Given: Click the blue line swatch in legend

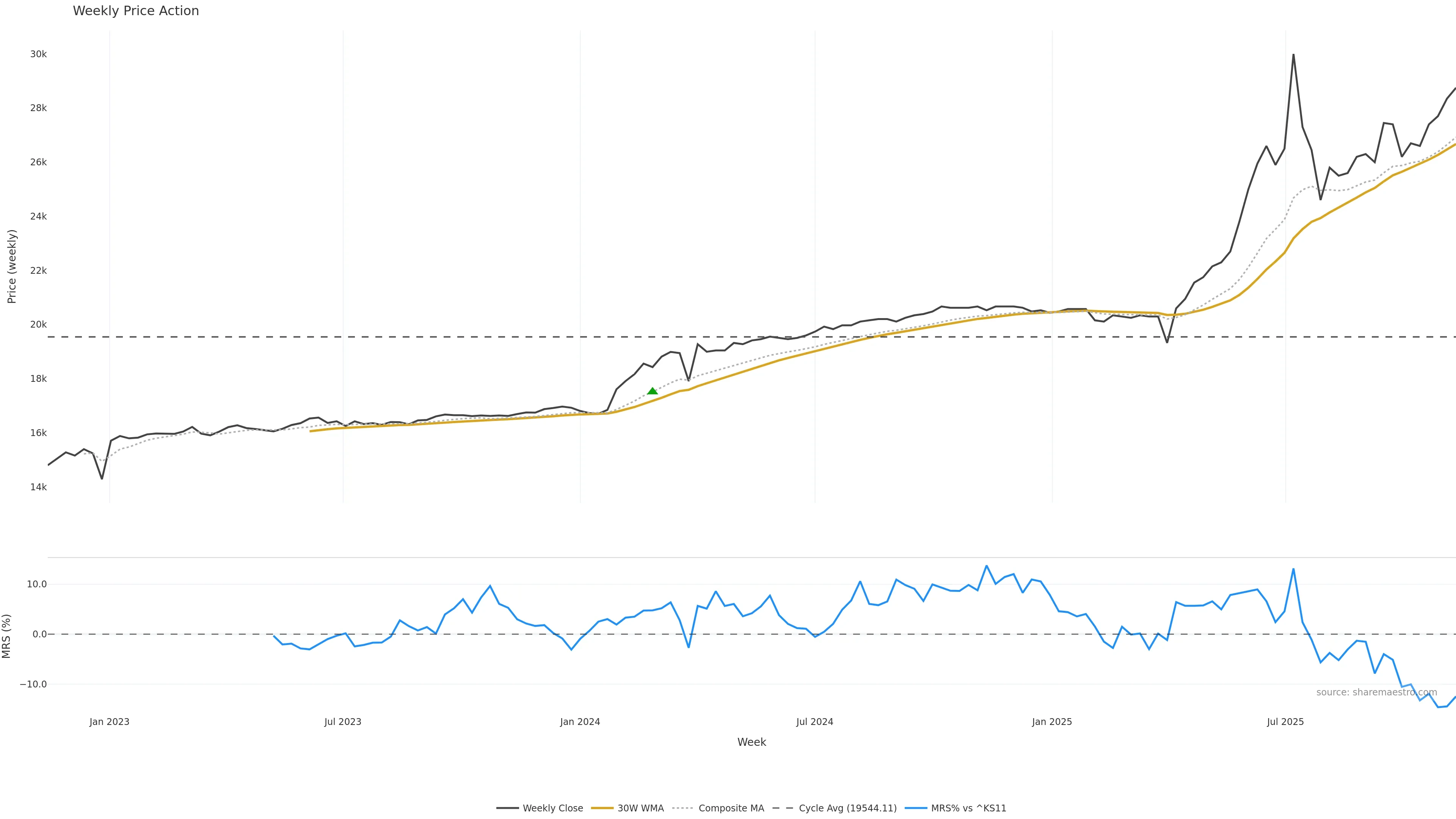Looking at the screenshot, I should (x=916, y=808).
